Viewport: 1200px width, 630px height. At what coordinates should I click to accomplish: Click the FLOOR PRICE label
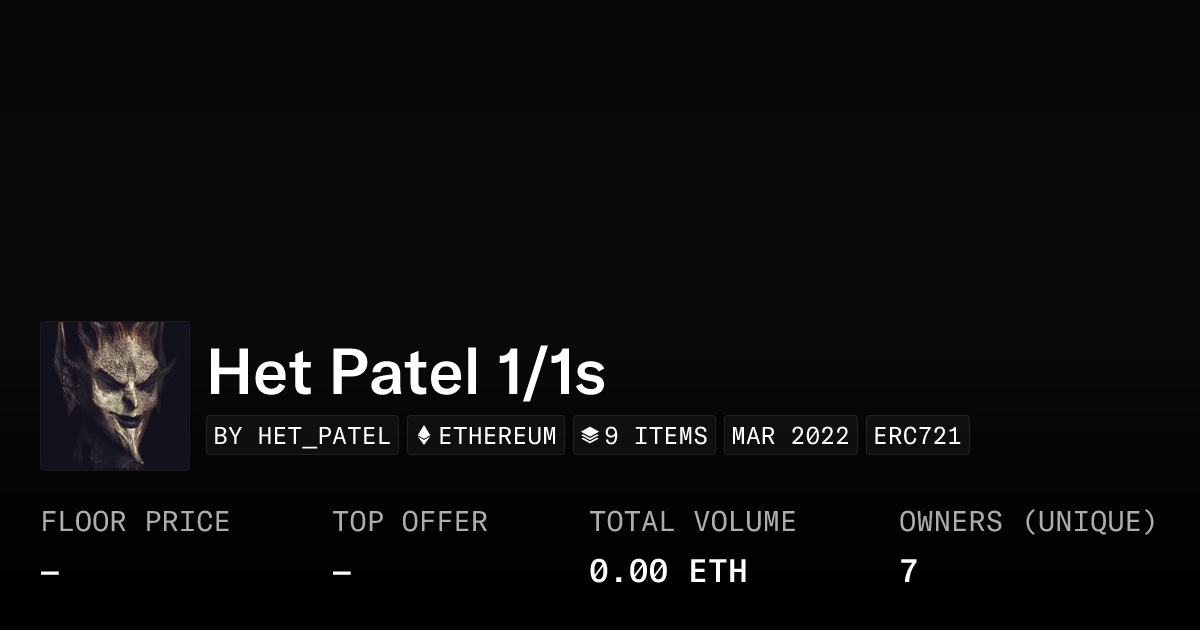coord(135,522)
